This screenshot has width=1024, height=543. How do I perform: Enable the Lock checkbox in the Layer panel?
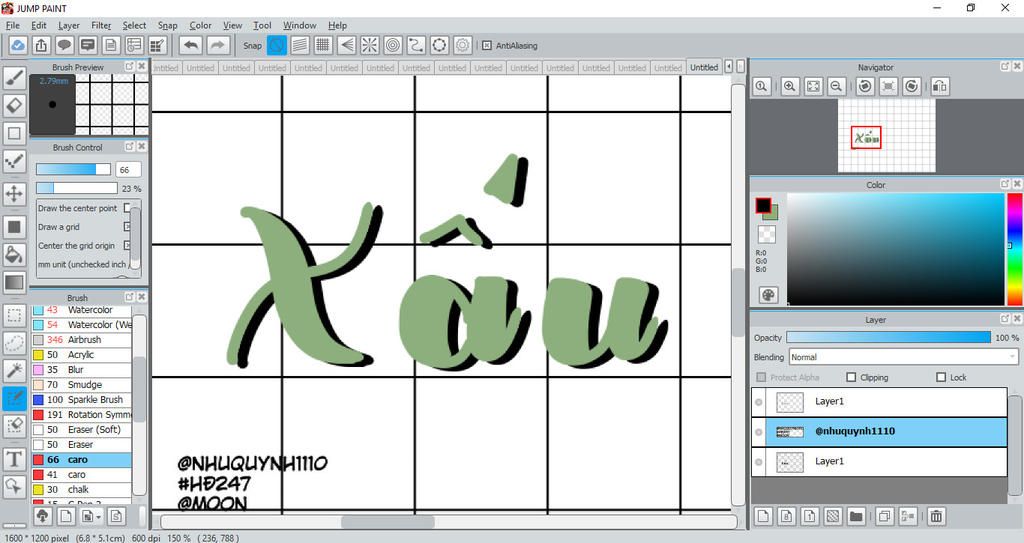(941, 378)
